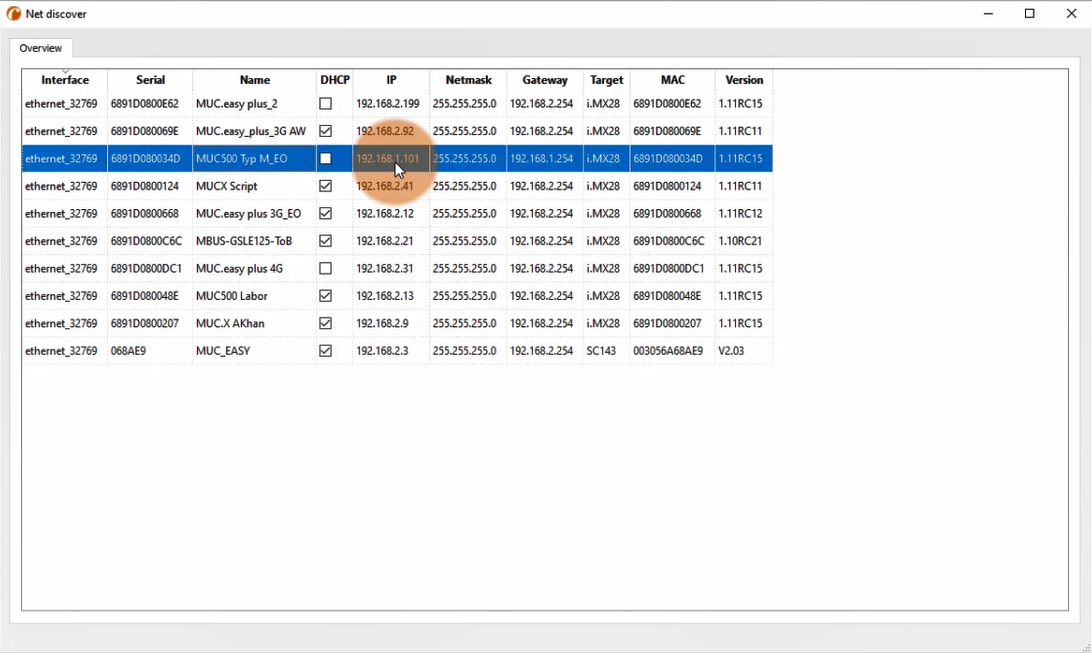Click the Version column header
1092x653 pixels.
744,80
